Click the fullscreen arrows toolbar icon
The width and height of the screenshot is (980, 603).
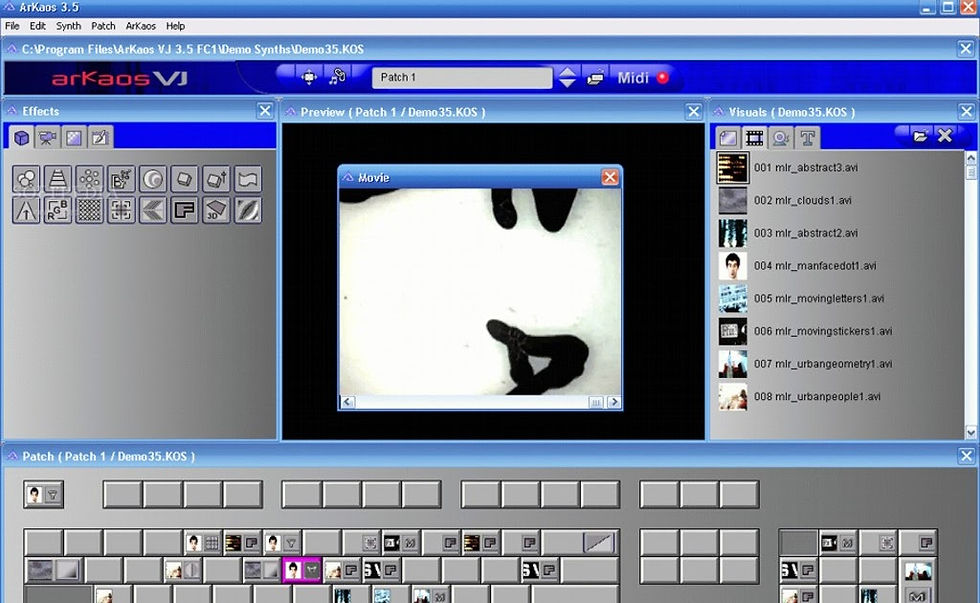click(309, 77)
